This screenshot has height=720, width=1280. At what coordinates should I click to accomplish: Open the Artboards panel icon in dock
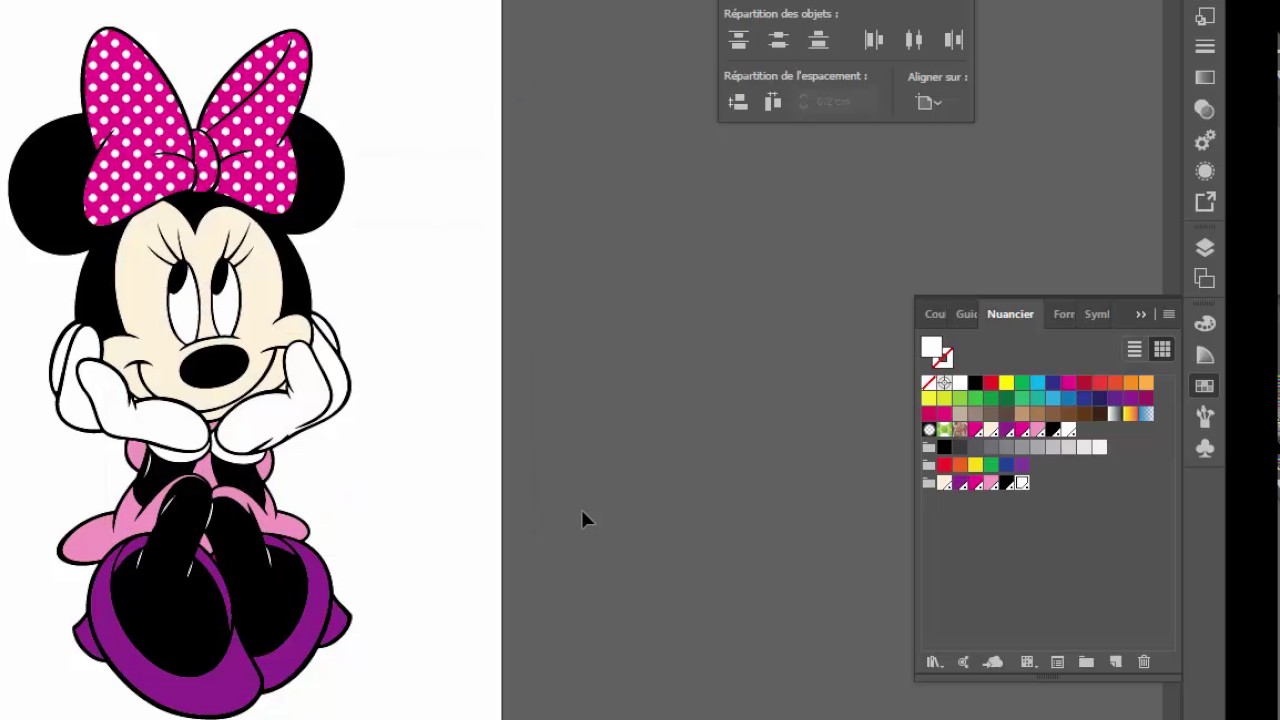(1205, 278)
